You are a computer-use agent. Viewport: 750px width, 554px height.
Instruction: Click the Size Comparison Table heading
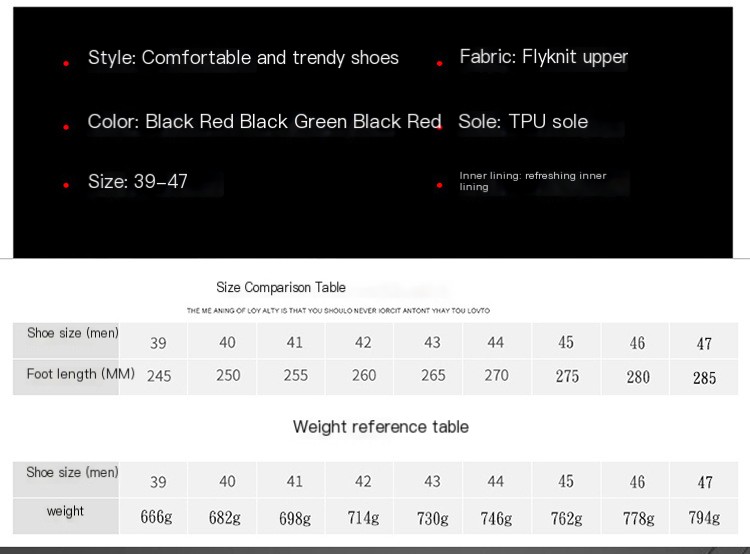click(x=281, y=287)
